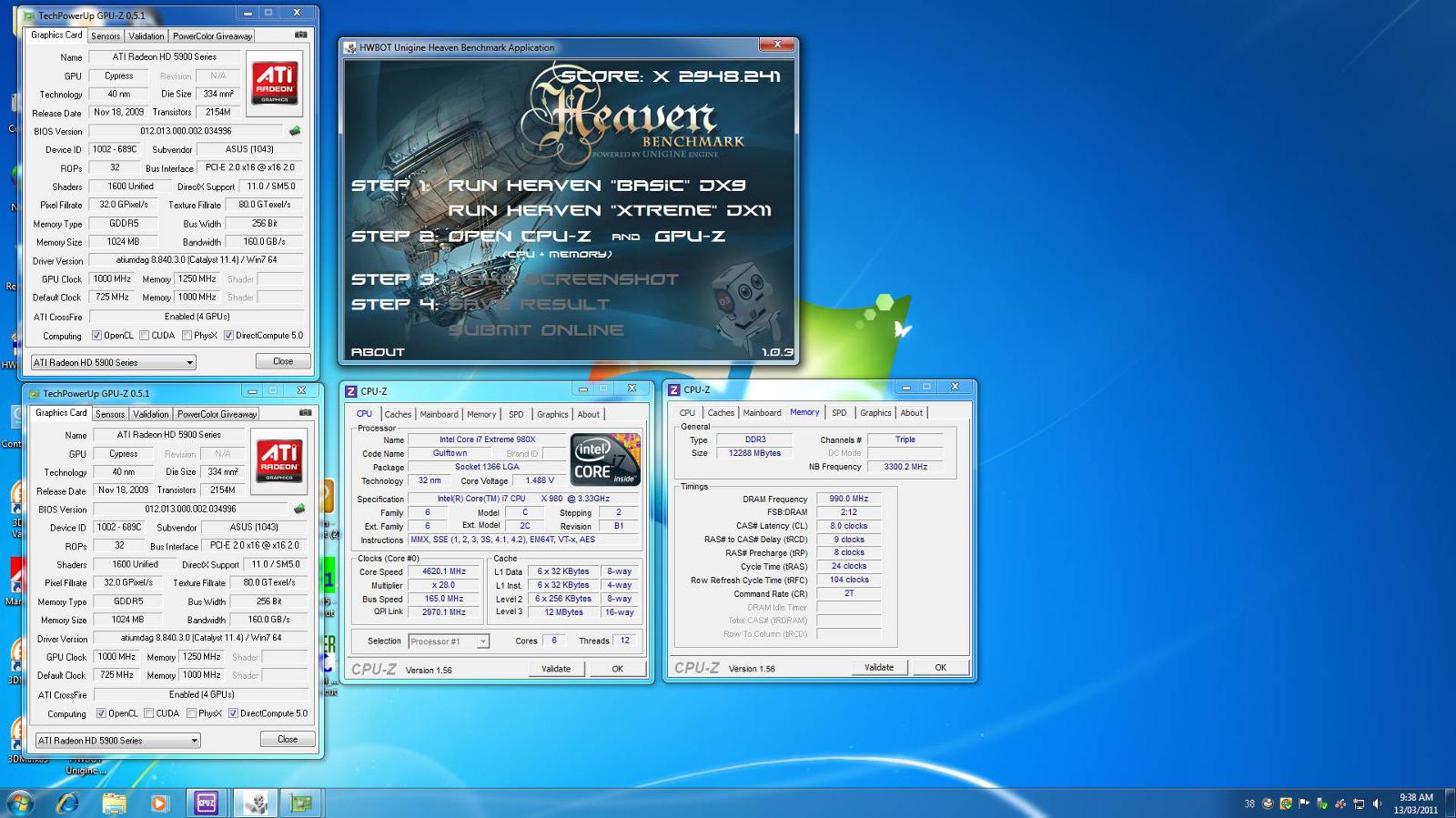This screenshot has height=818, width=1456.
Task: Click SUBMIT ONLINE in Heaven benchmark window
Action: [x=537, y=329]
